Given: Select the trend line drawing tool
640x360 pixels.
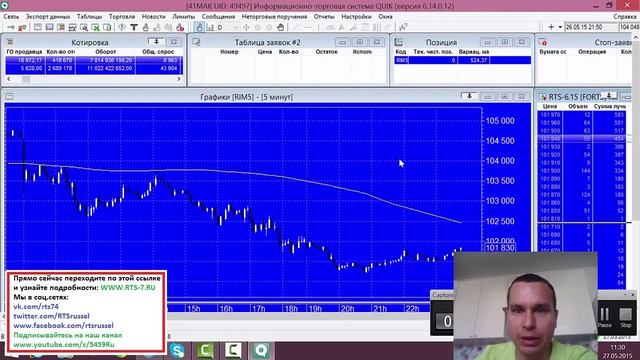Looking at the screenshot, I should click(296, 27).
